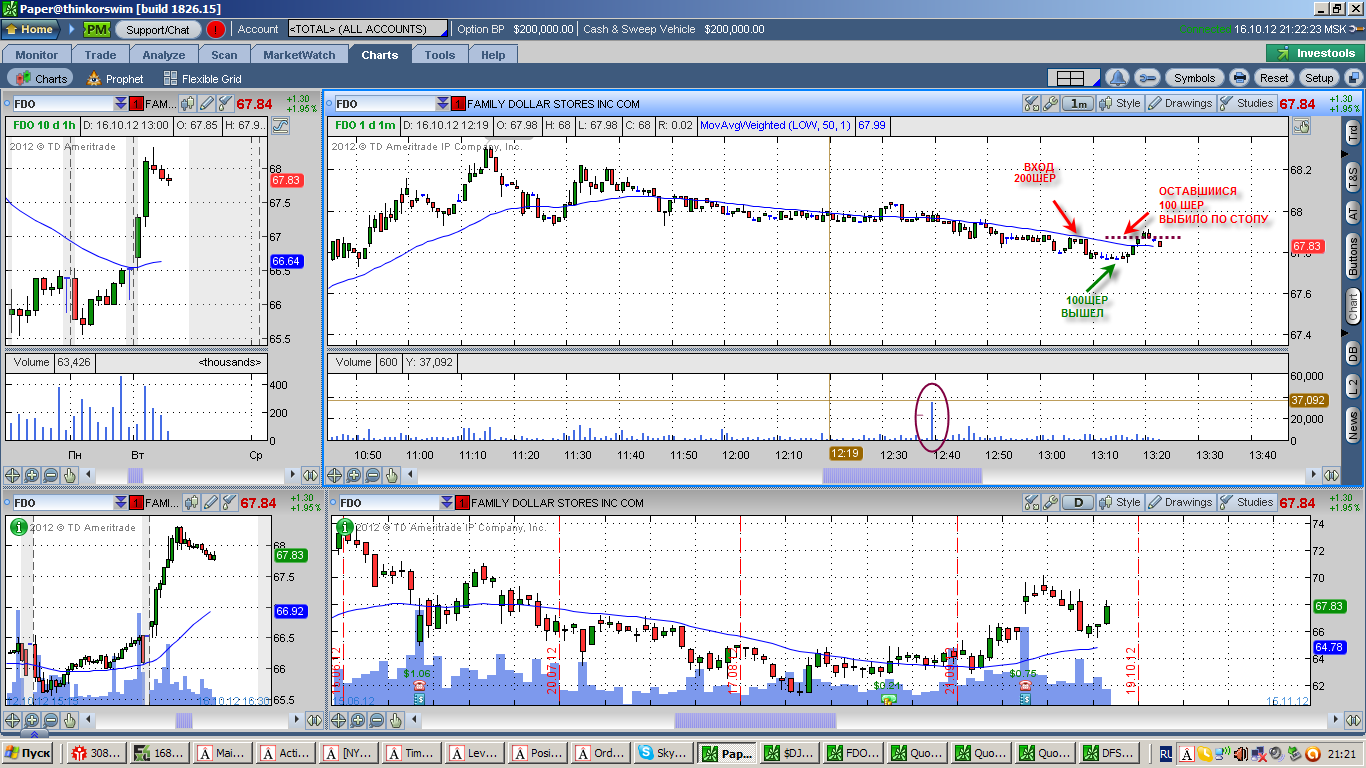
Task: Expand symbol dropdown in top-left FDO chart
Action: tap(121, 103)
